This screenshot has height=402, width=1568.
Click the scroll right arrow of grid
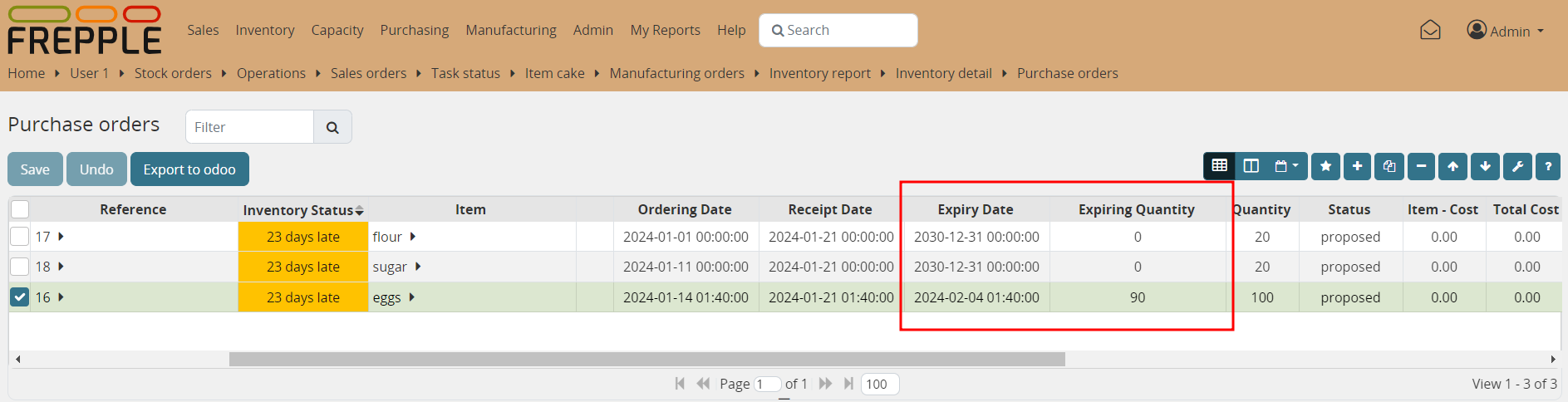(x=1553, y=359)
